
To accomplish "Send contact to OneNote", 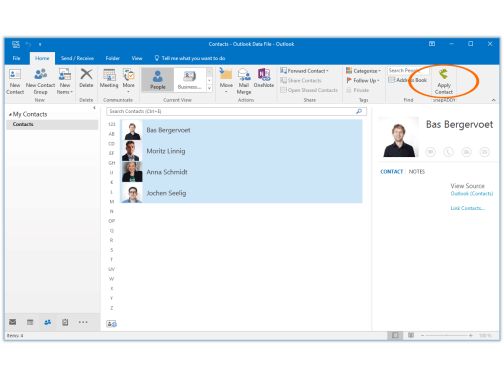I will pyautogui.click(x=264, y=79).
